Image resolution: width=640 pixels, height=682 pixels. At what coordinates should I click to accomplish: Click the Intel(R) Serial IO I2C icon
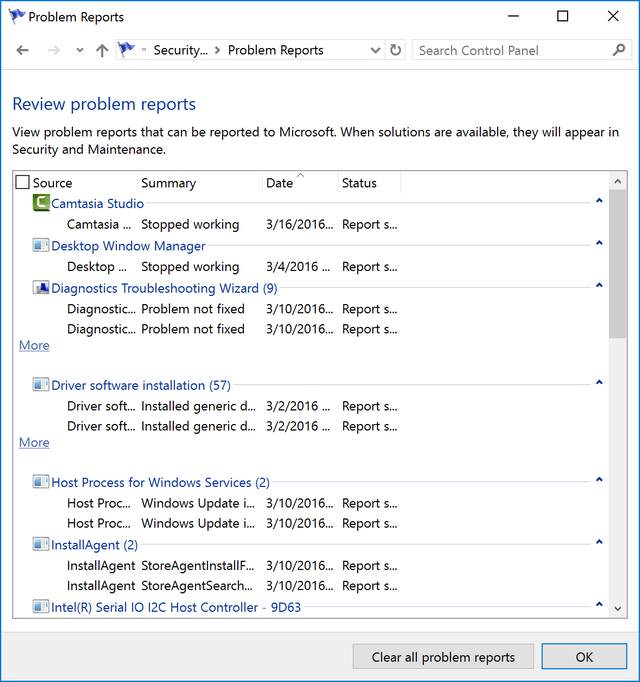(41, 607)
